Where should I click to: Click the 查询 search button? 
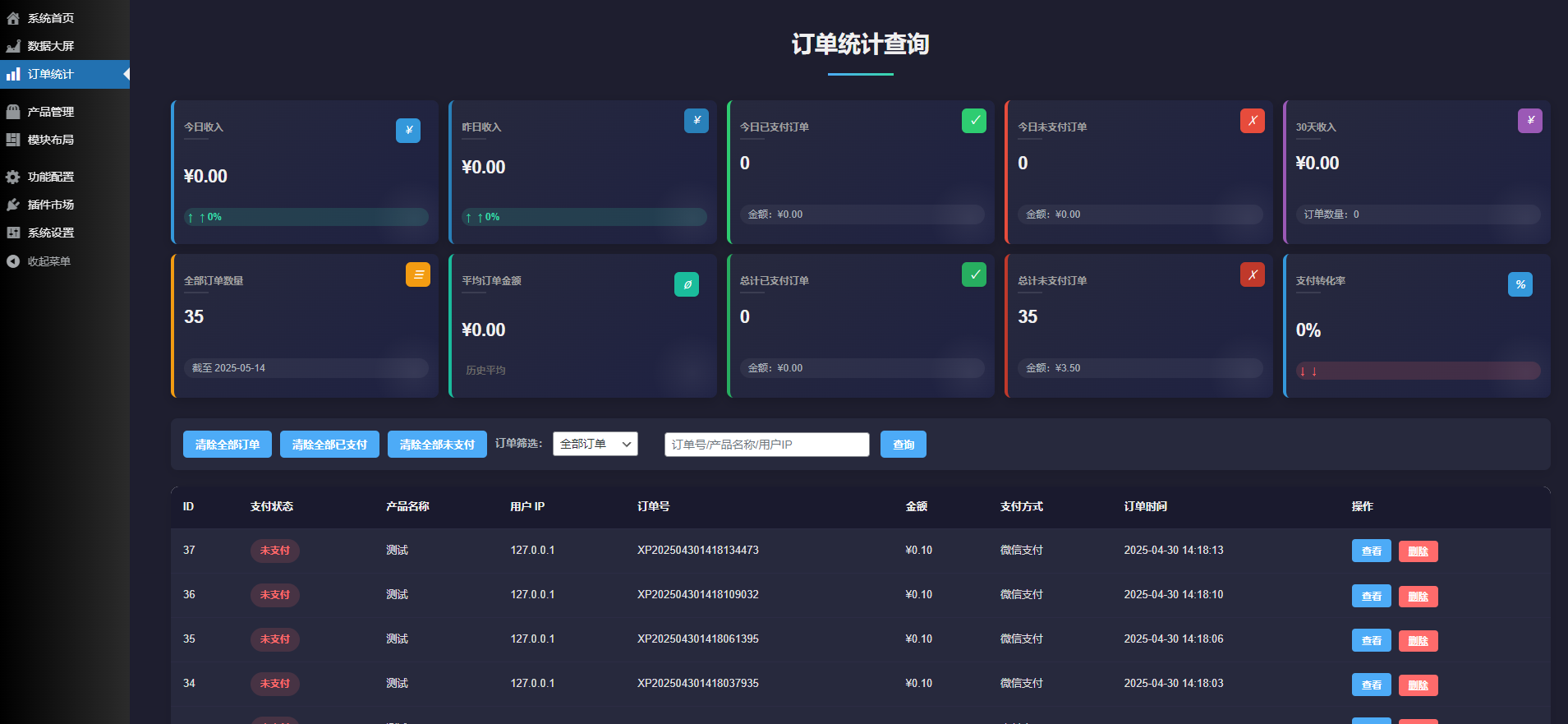904,445
